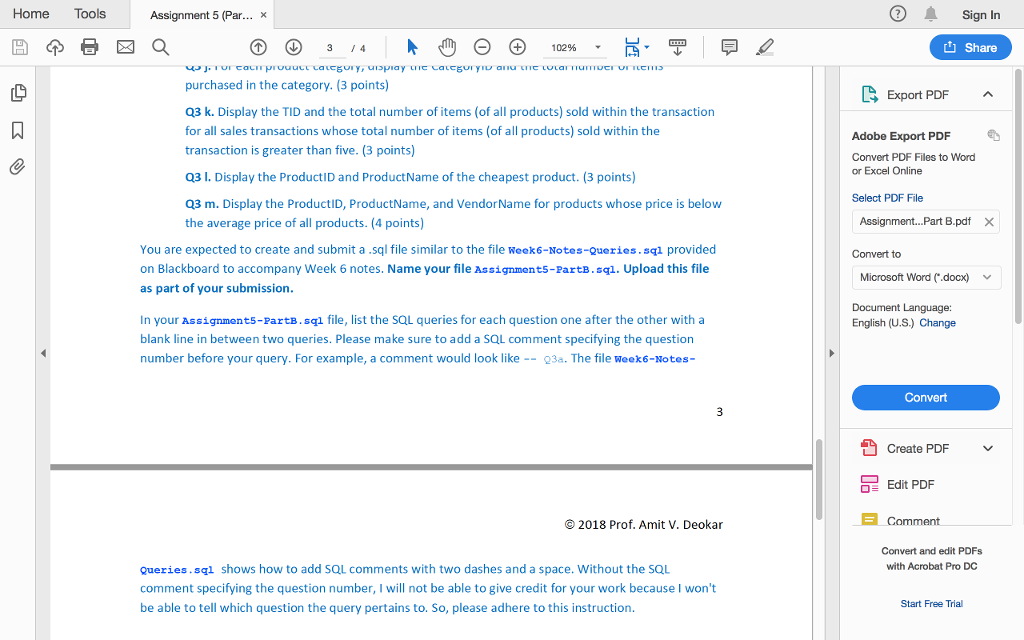This screenshot has width=1024, height=640.
Task: Select the Highlight pencil tool
Action: 765,47
